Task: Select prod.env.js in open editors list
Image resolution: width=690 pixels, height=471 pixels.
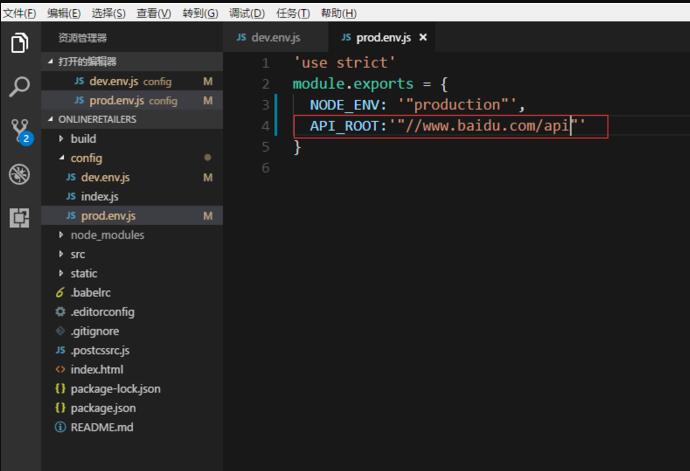Action: [132, 101]
